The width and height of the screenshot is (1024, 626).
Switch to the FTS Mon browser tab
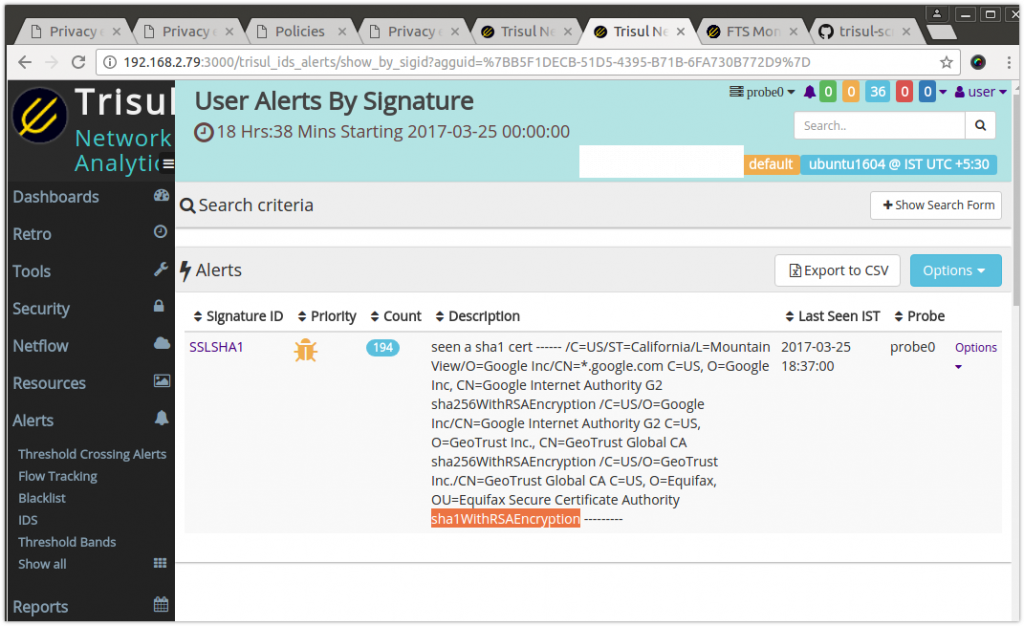752,31
